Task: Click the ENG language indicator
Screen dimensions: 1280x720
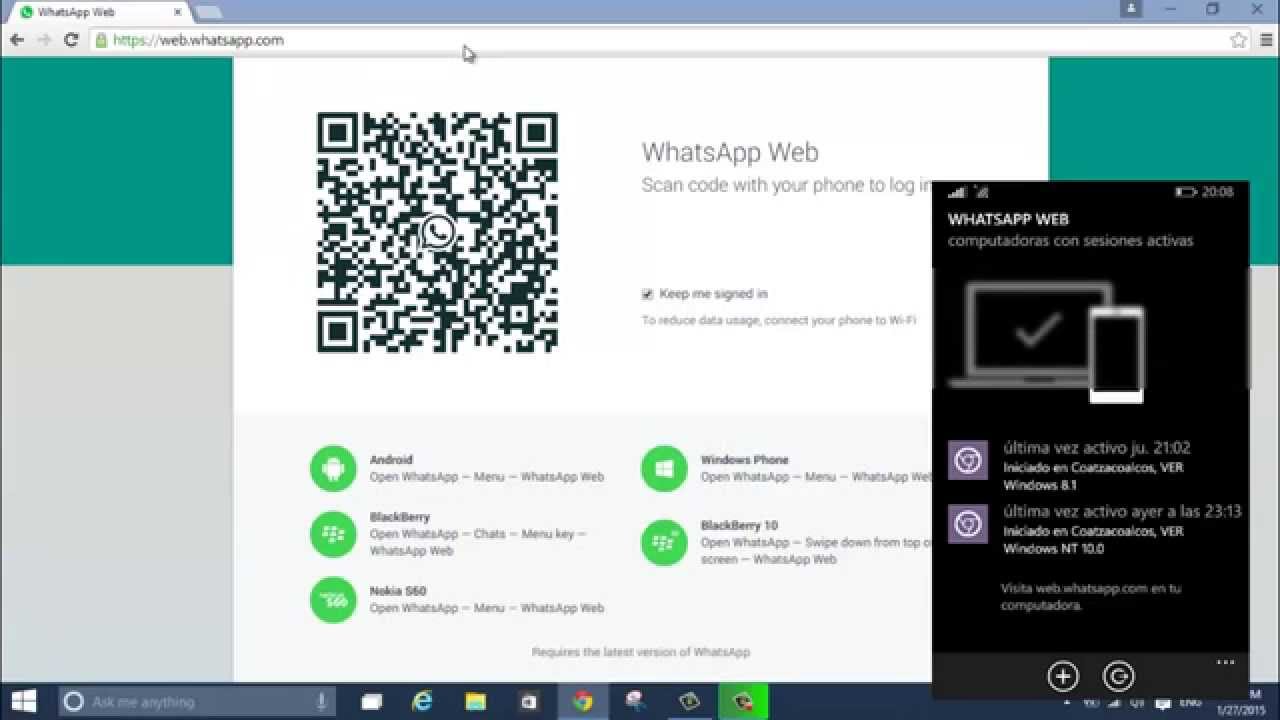Action: (1190, 702)
